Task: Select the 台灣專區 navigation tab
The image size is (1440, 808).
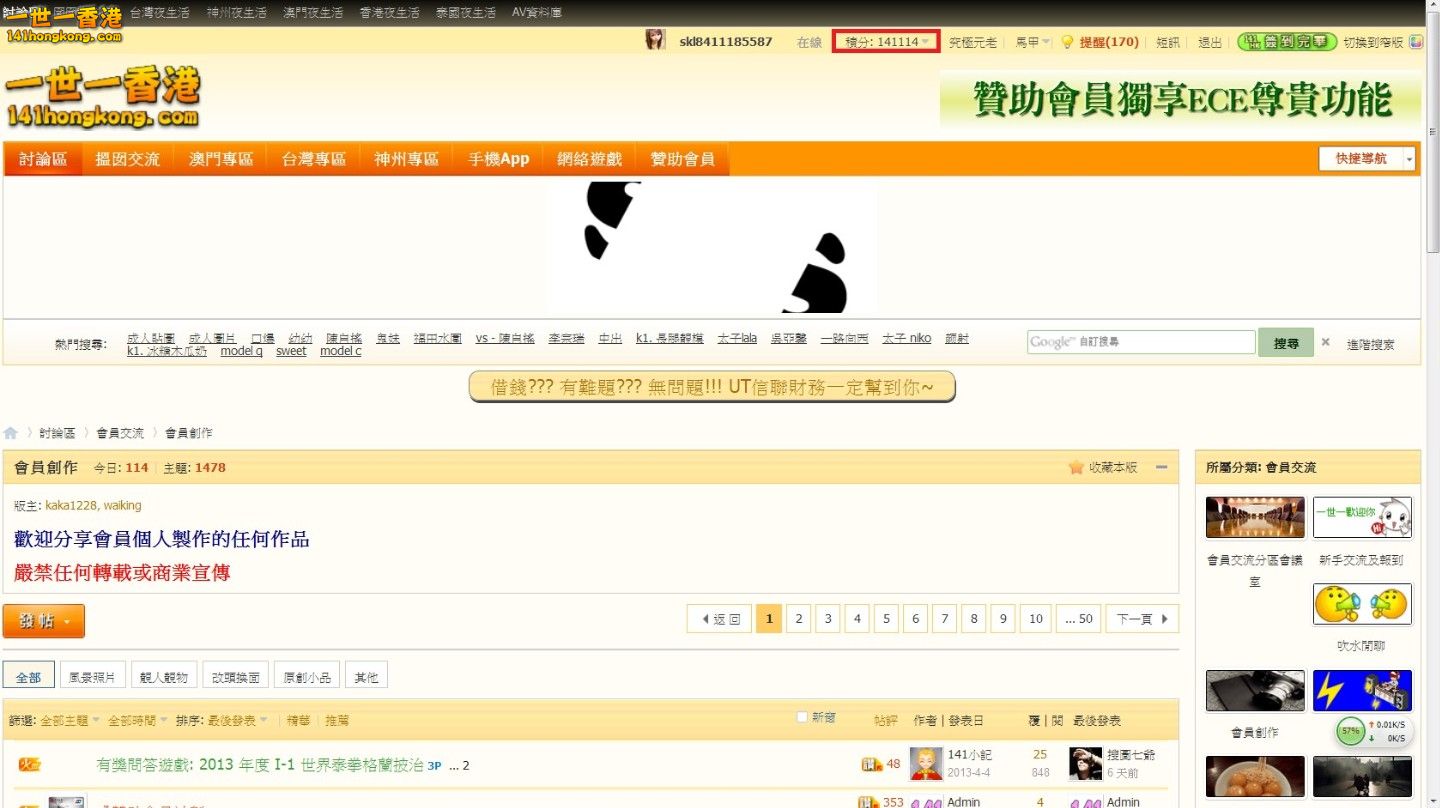Action: 313,159
